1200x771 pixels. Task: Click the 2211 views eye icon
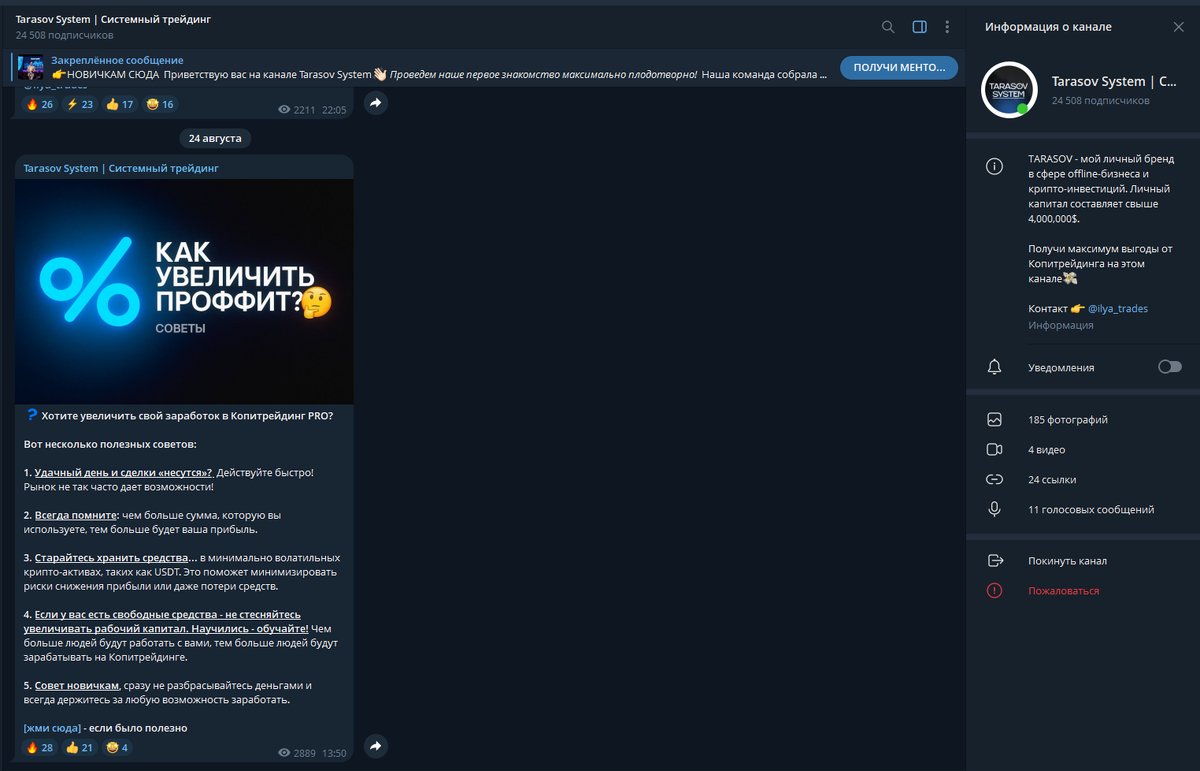[284, 110]
